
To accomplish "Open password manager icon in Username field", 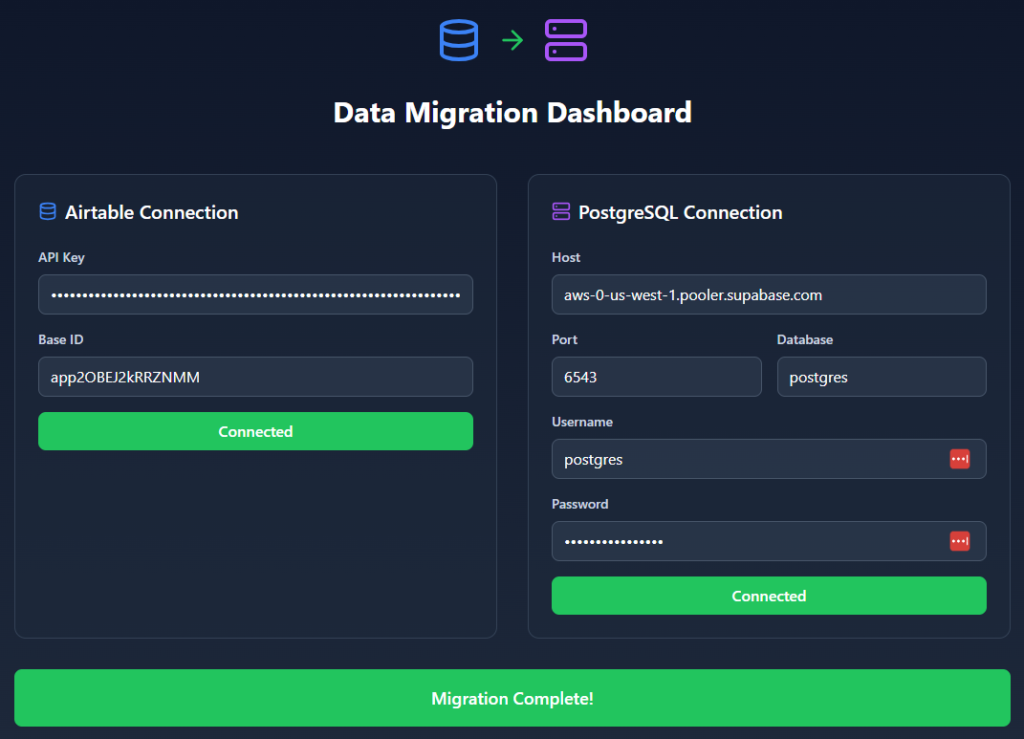I will (x=959, y=459).
